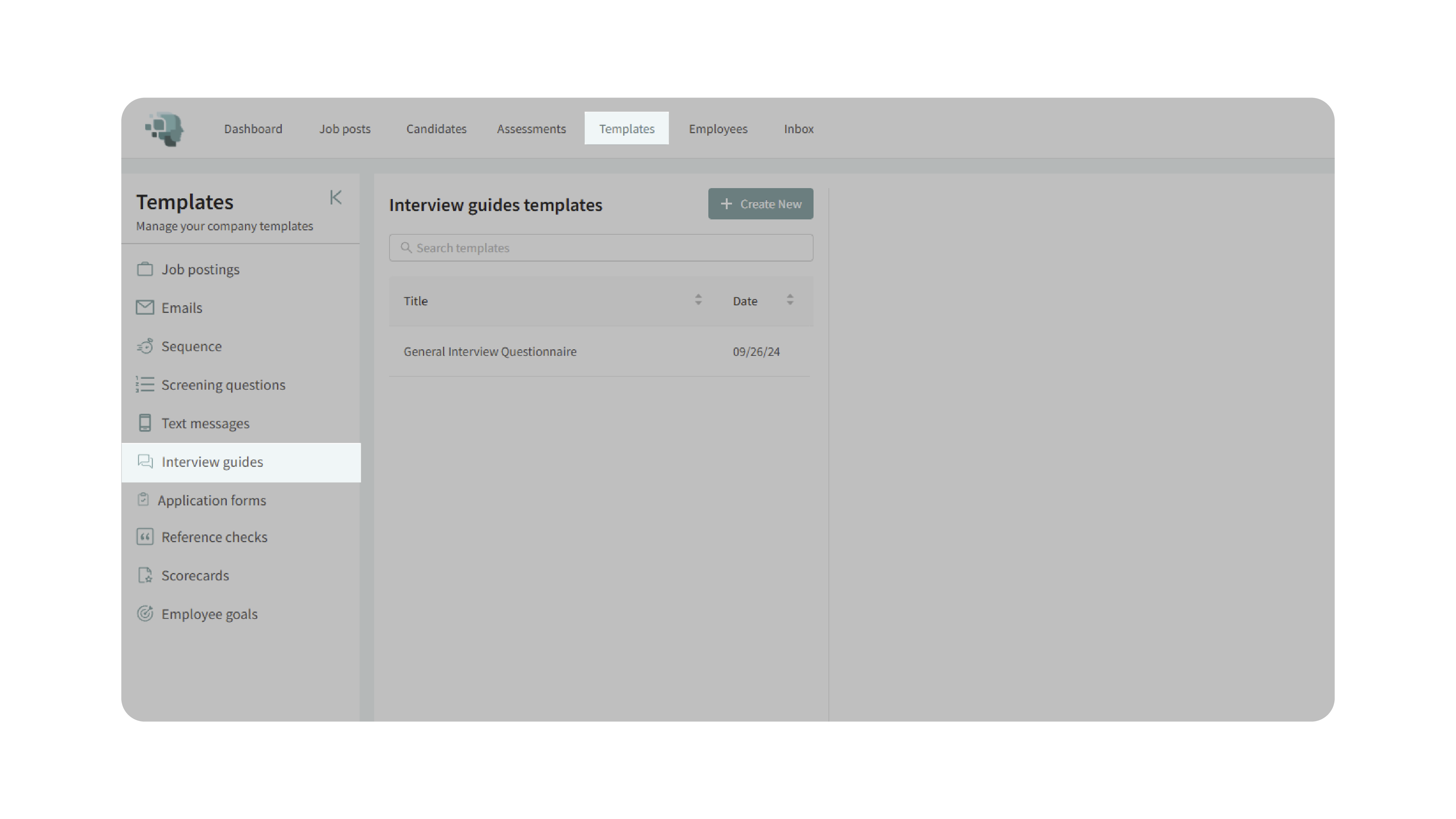The image size is (1456, 819).
Task: Focus the Search templates field
Action: (600, 248)
